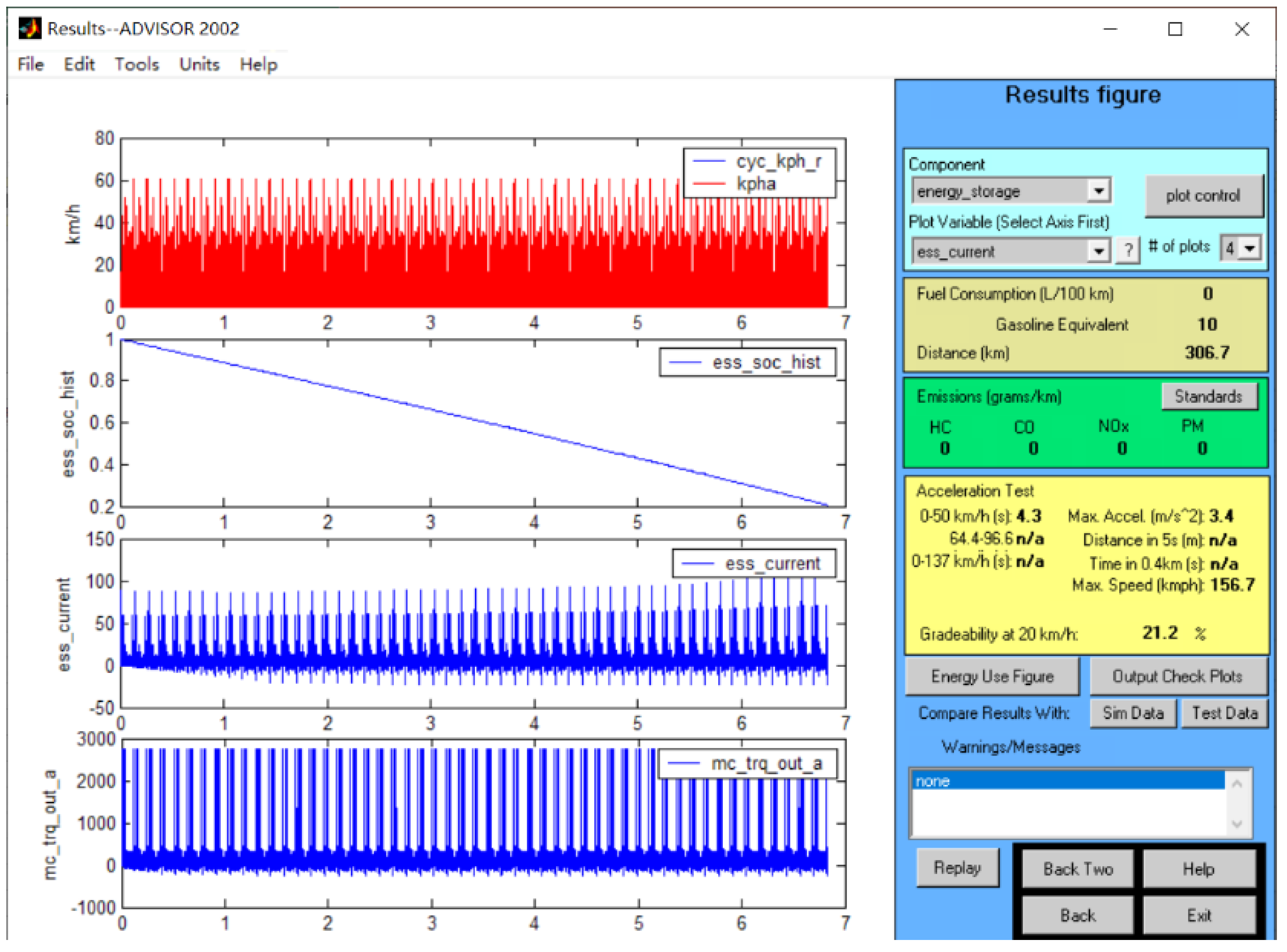1287x952 pixels.
Task: Open the File menu
Action: coord(31,64)
